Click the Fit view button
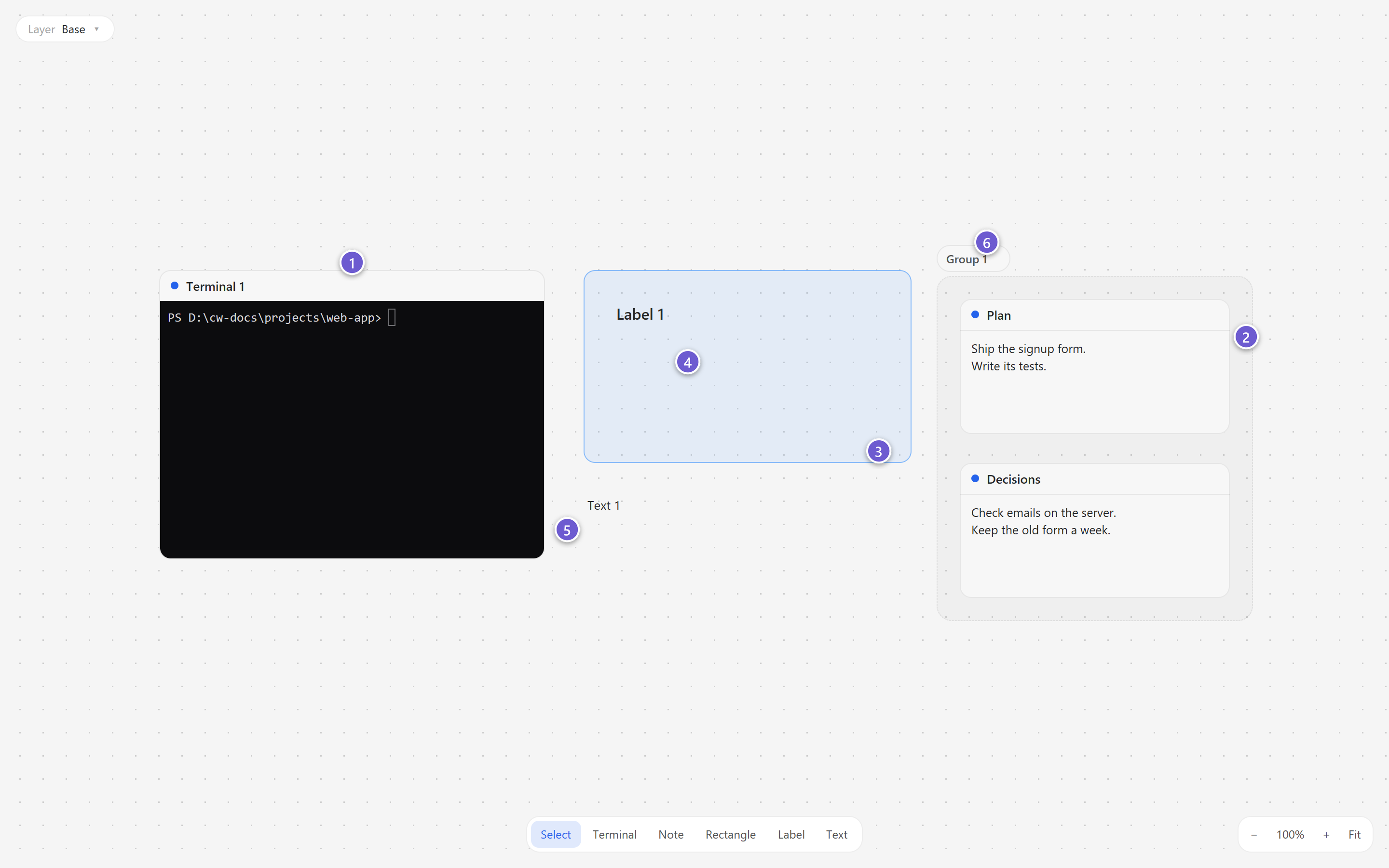The image size is (1389, 868). [1355, 835]
